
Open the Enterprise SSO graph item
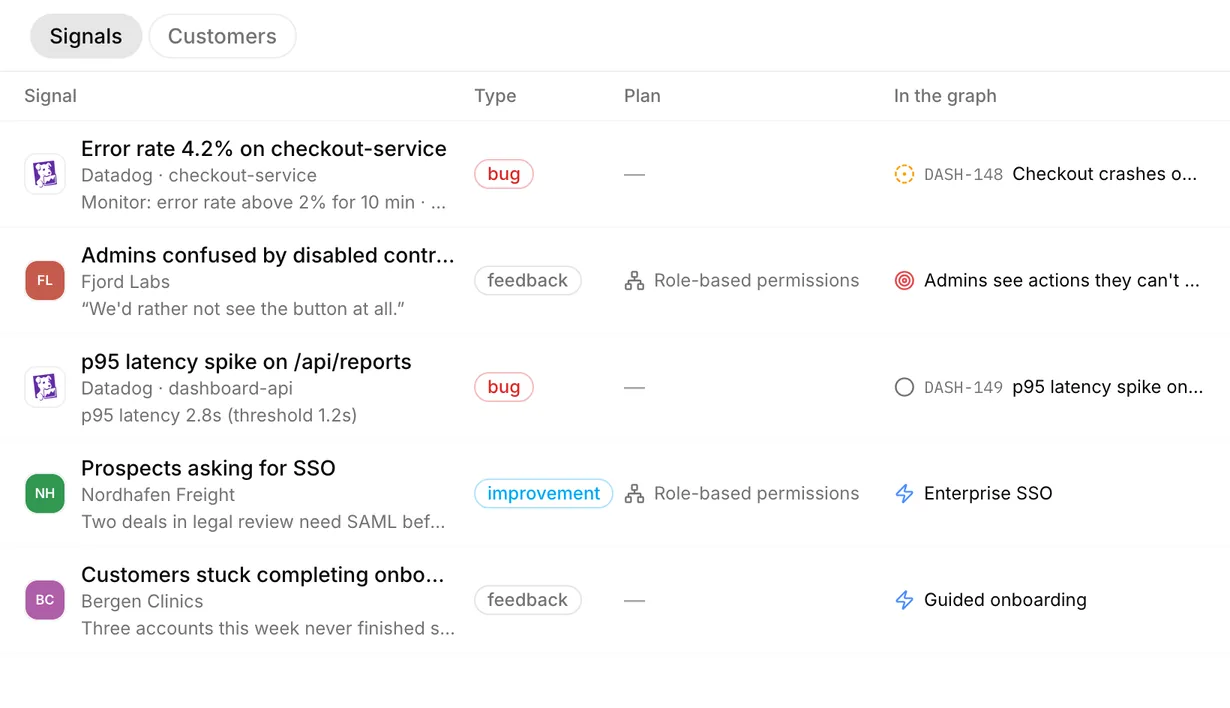click(988, 494)
